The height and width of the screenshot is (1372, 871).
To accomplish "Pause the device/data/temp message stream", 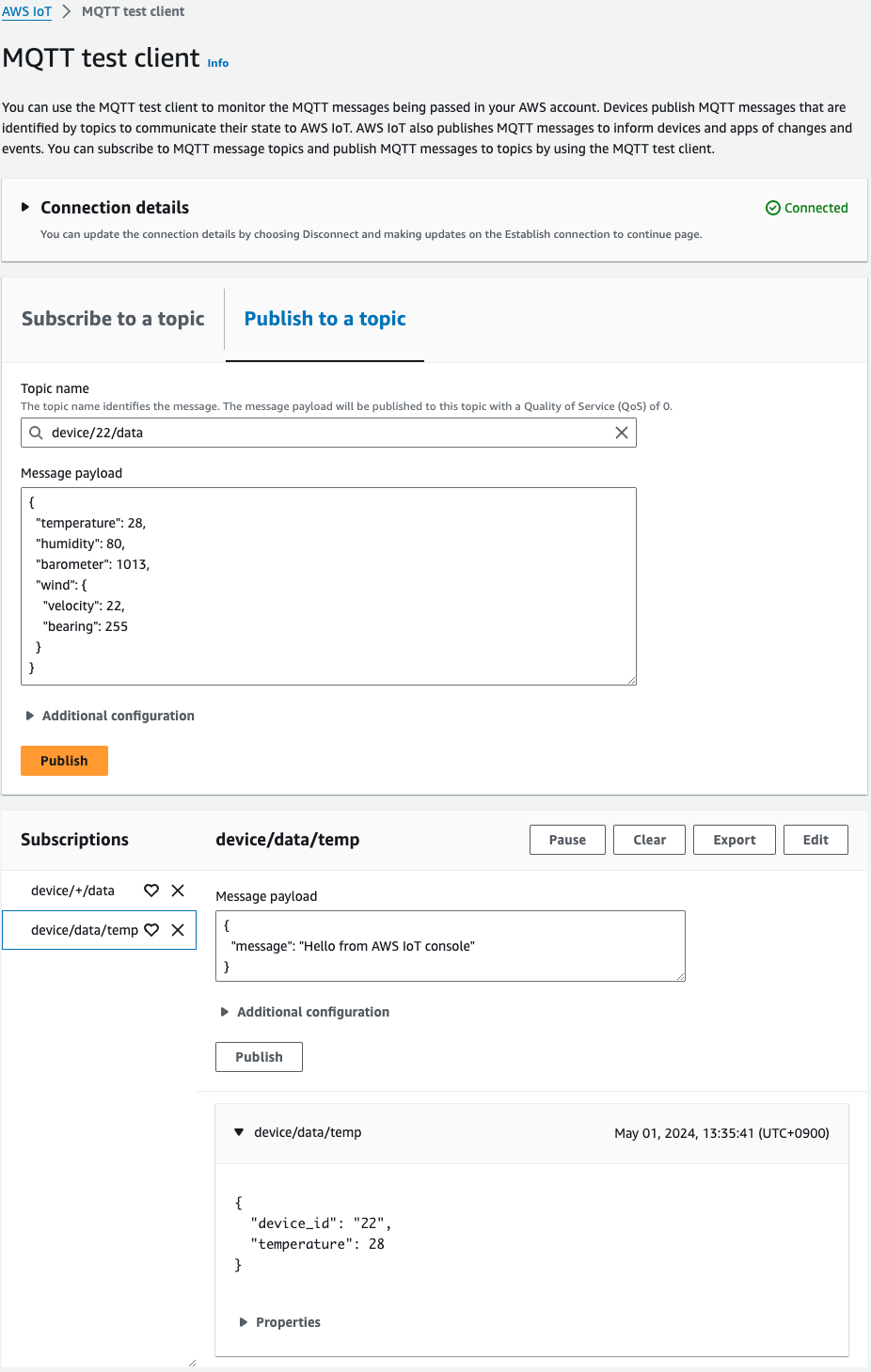I will pyautogui.click(x=567, y=839).
